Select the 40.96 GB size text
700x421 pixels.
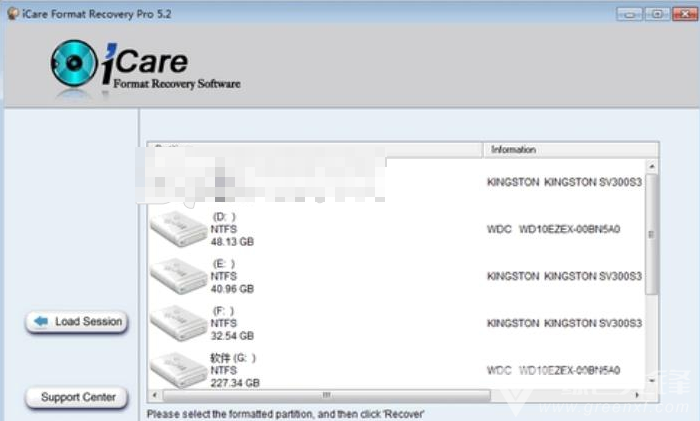point(232,289)
